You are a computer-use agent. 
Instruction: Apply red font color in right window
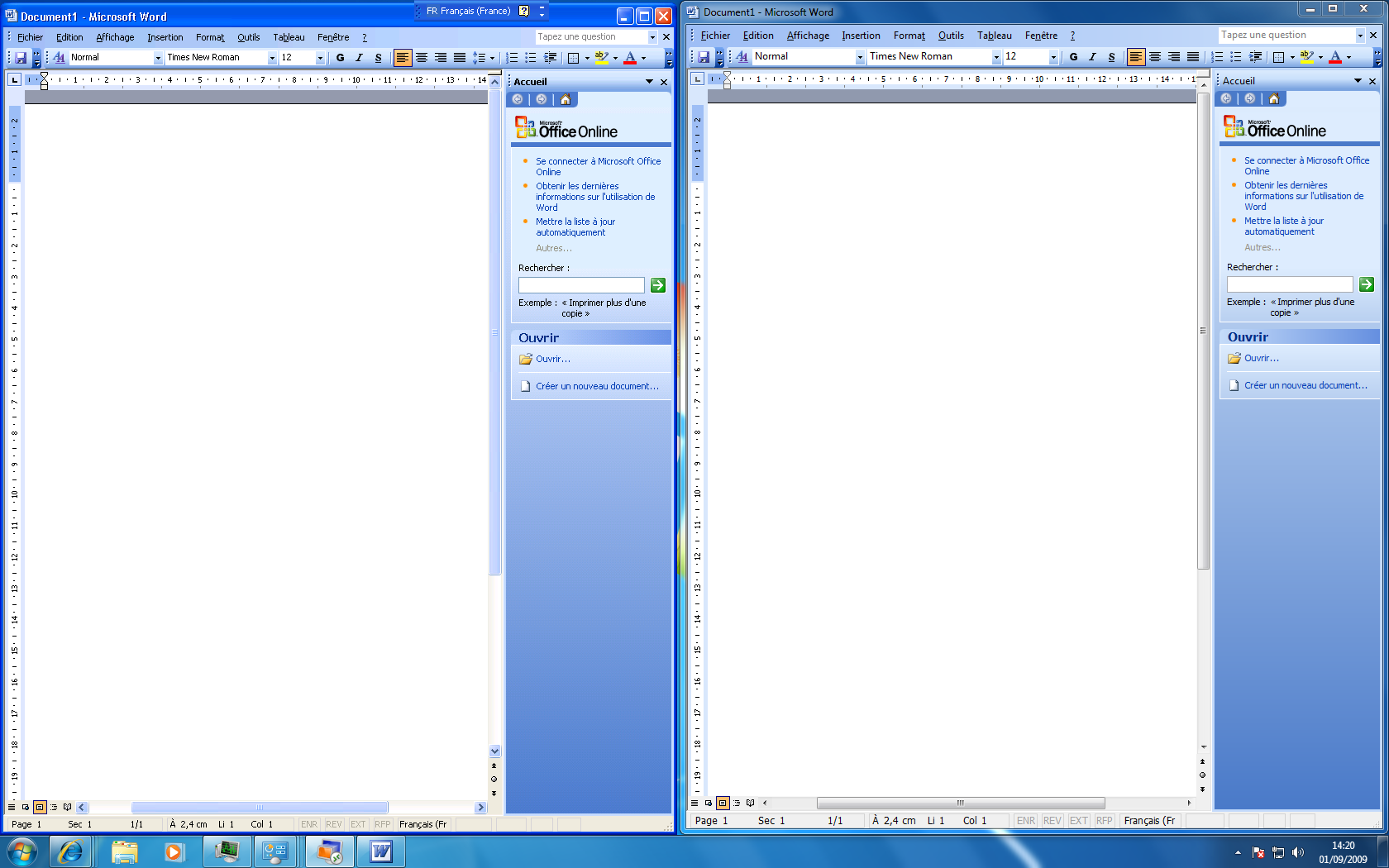[x=1335, y=57]
